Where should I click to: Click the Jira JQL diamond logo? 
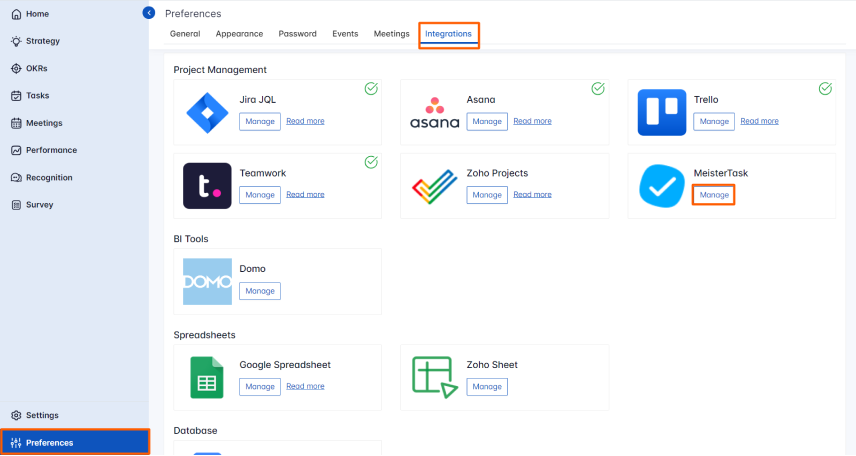pyautogui.click(x=207, y=113)
